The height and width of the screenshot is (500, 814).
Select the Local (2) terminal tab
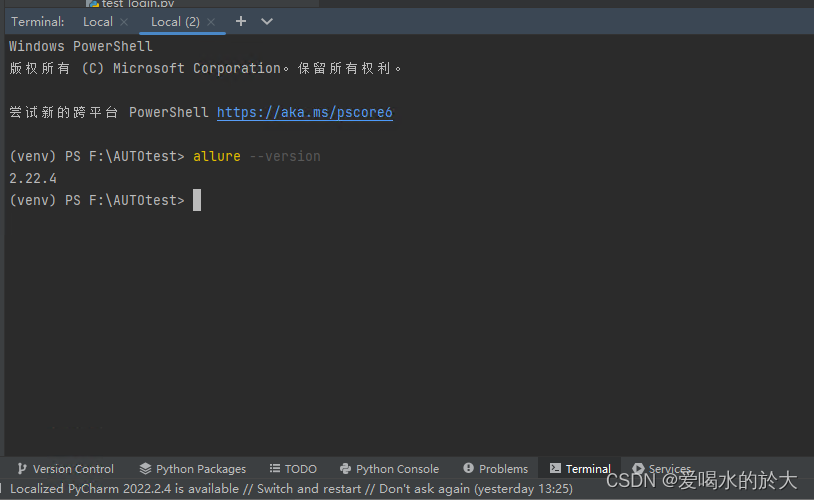click(x=175, y=22)
